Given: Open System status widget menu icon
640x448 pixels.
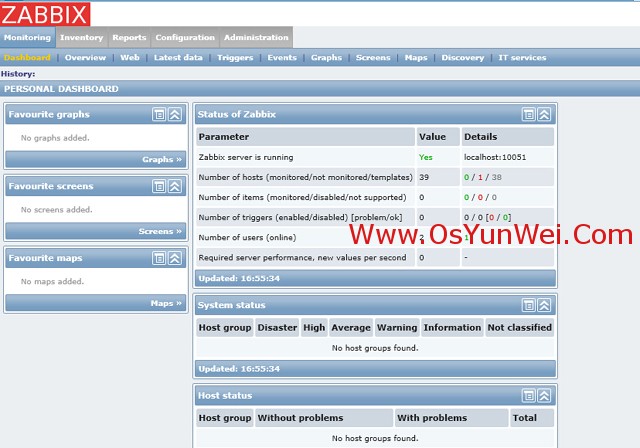Looking at the screenshot, I should coord(529,306).
